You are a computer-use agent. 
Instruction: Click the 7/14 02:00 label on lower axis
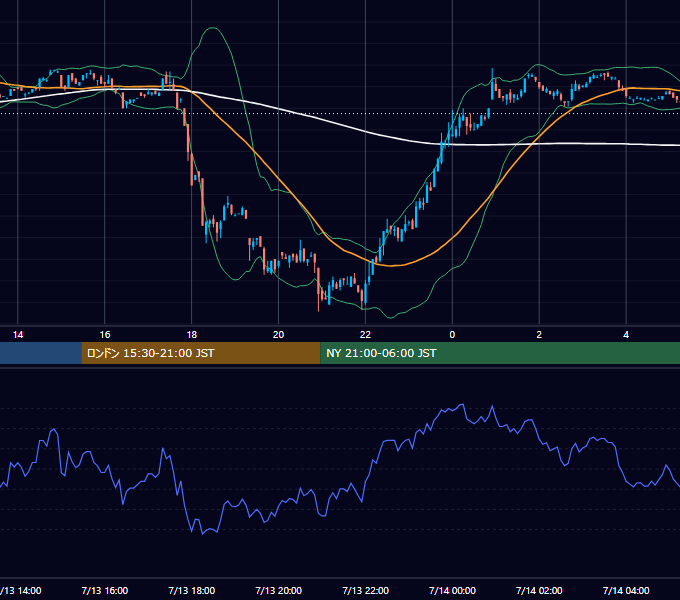(x=539, y=590)
